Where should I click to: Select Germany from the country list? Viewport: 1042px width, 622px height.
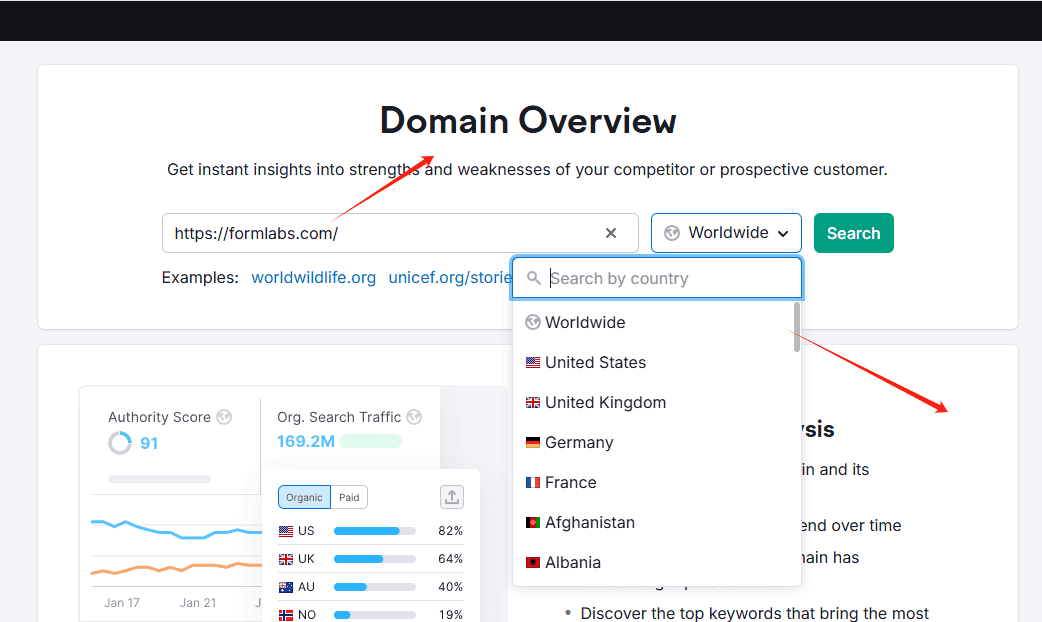click(x=657, y=442)
